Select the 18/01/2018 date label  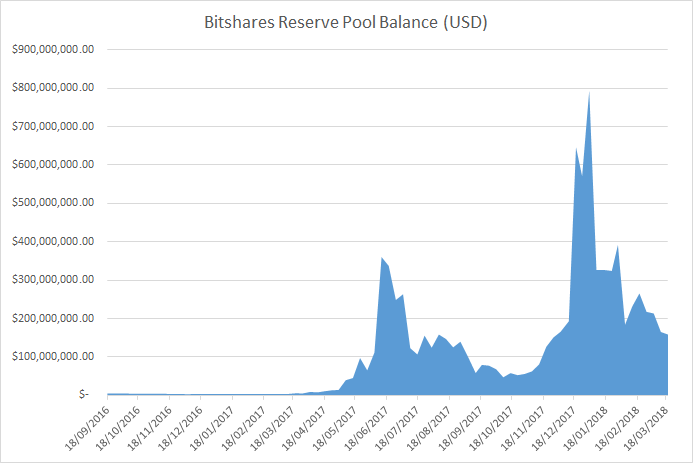click(x=585, y=427)
